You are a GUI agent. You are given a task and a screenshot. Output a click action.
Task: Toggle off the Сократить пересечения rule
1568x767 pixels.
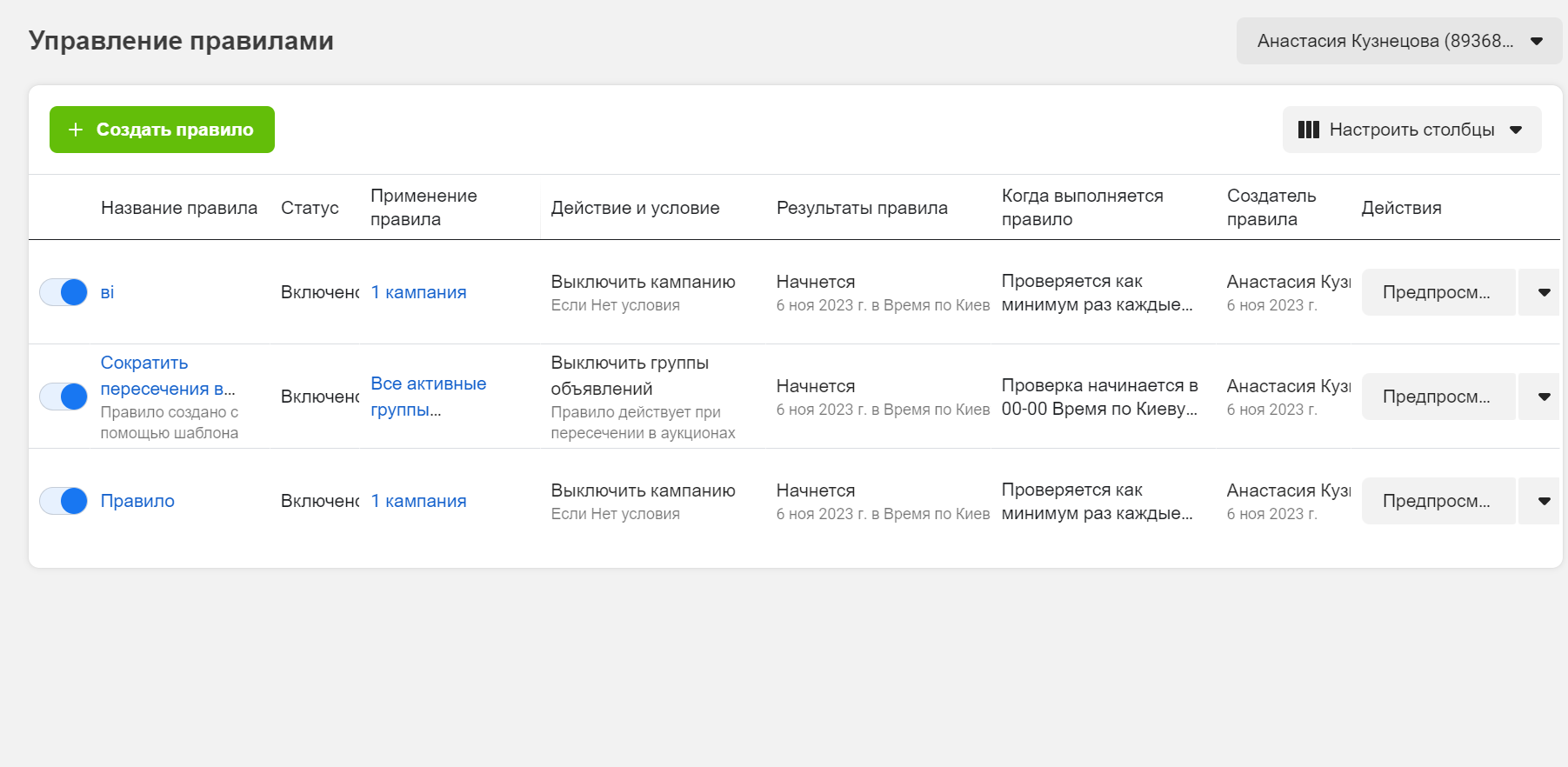pyautogui.click(x=63, y=397)
